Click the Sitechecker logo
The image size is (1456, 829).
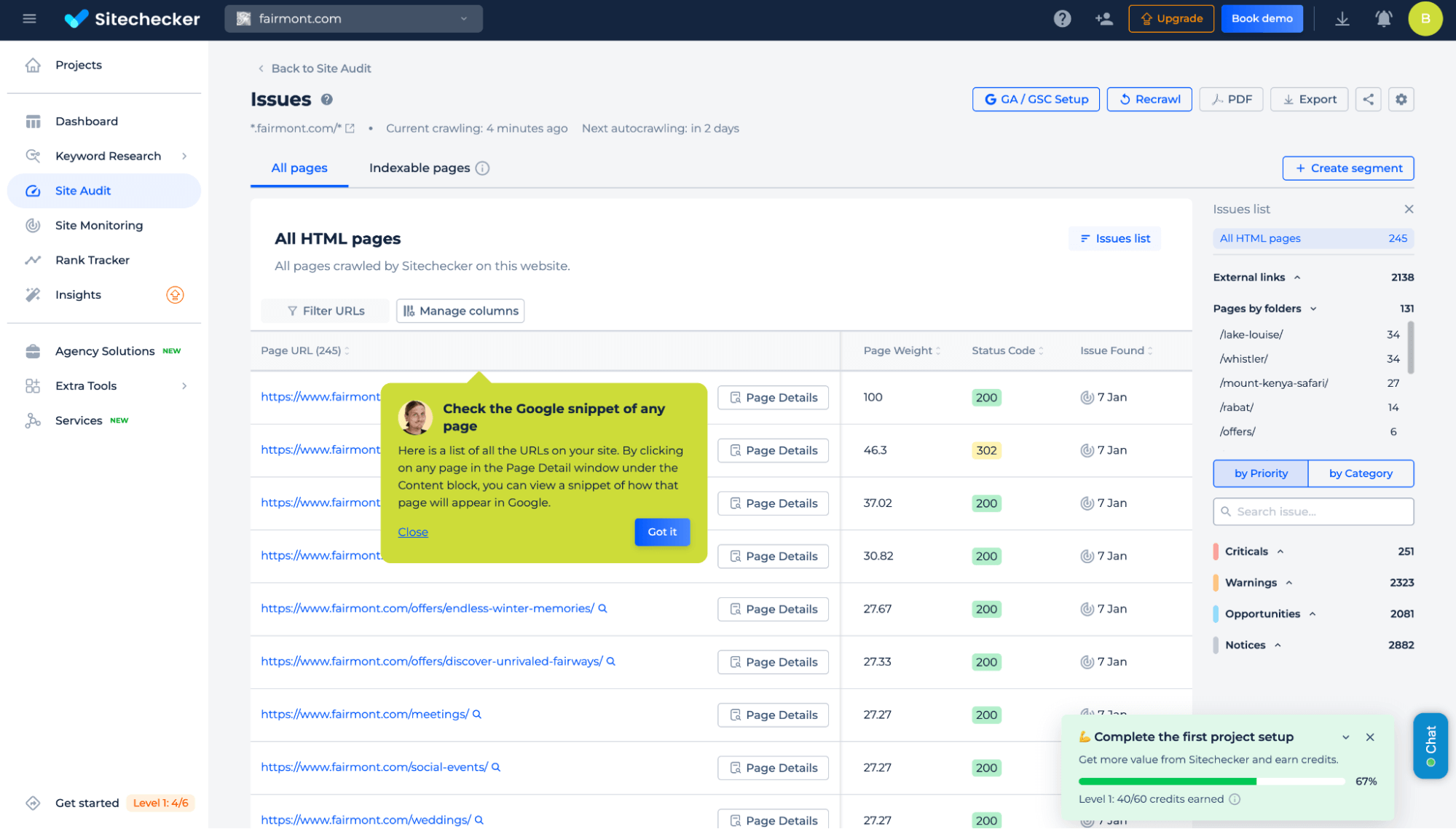tap(132, 19)
